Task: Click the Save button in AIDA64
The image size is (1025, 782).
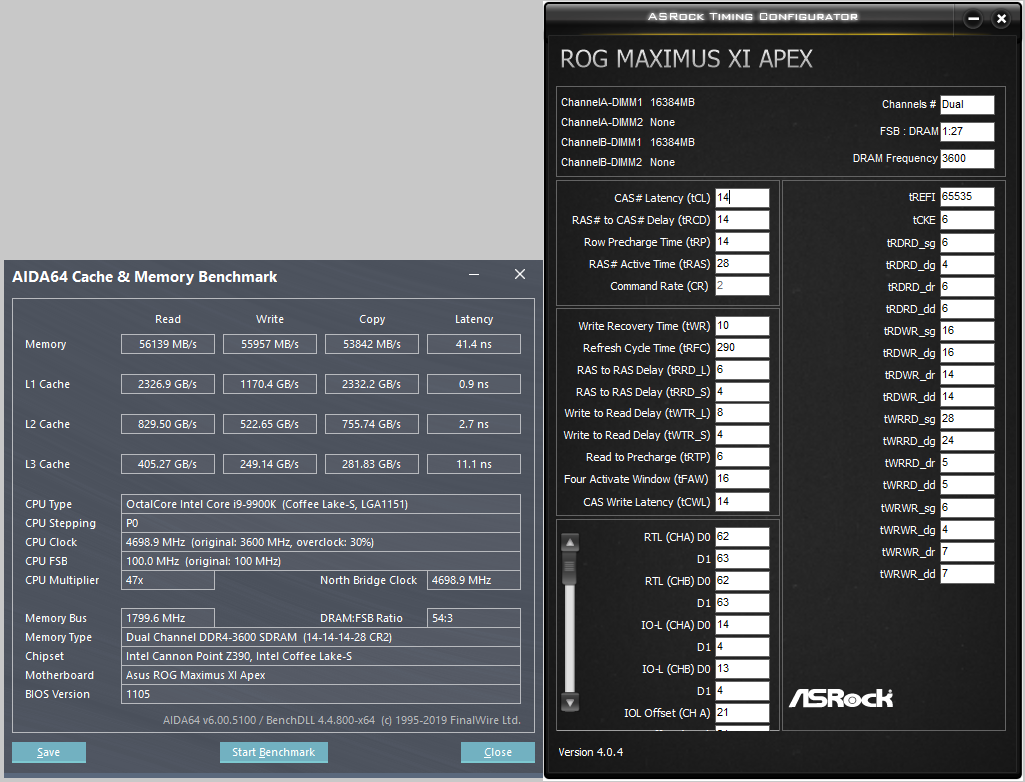Action: pyautogui.click(x=48, y=752)
